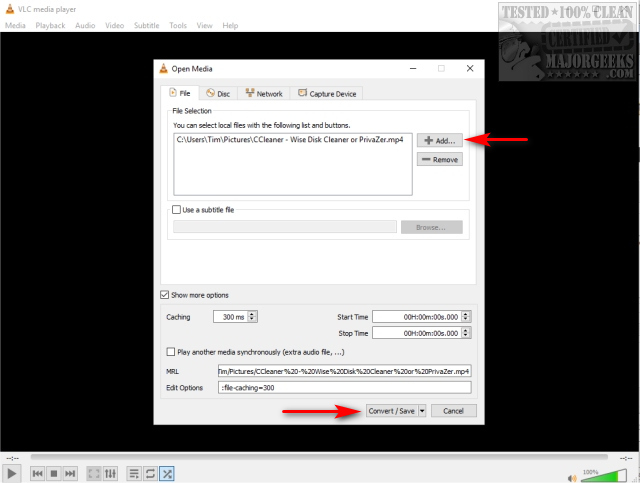
Task: Decrease Start Time with down arrow
Action: (x=466, y=320)
